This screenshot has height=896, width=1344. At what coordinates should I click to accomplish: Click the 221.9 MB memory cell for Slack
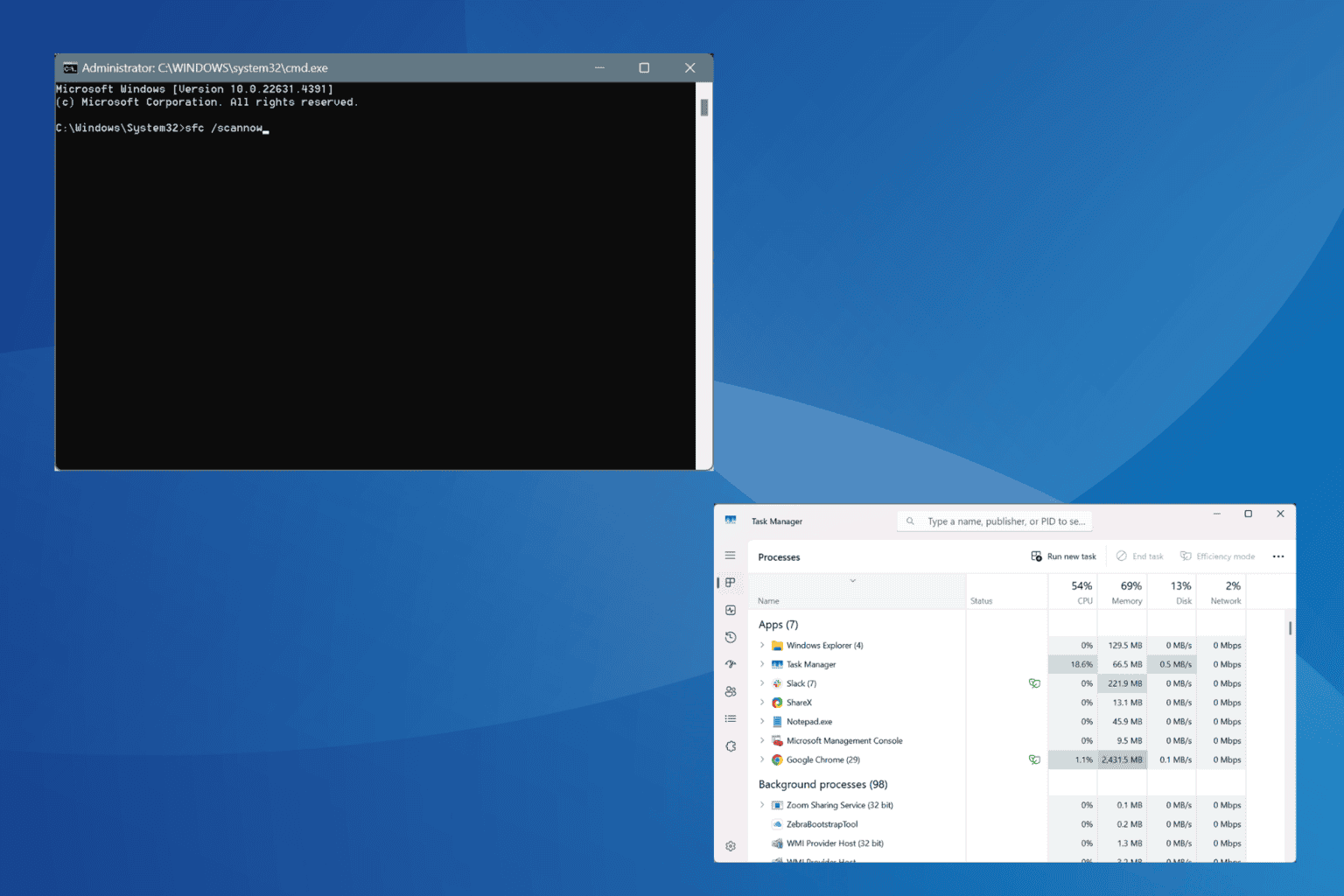click(1123, 683)
